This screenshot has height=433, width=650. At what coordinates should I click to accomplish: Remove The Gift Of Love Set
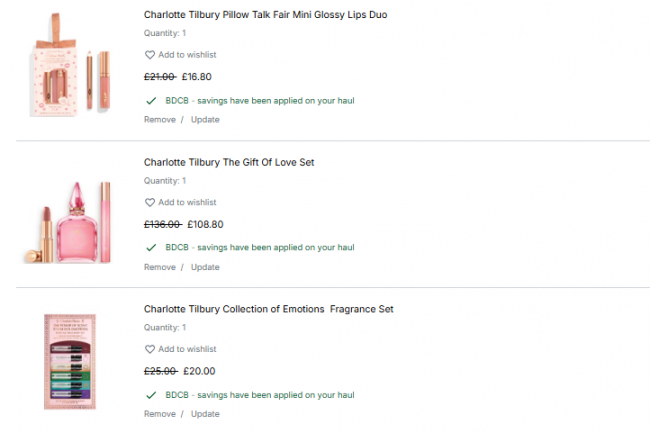[159, 267]
